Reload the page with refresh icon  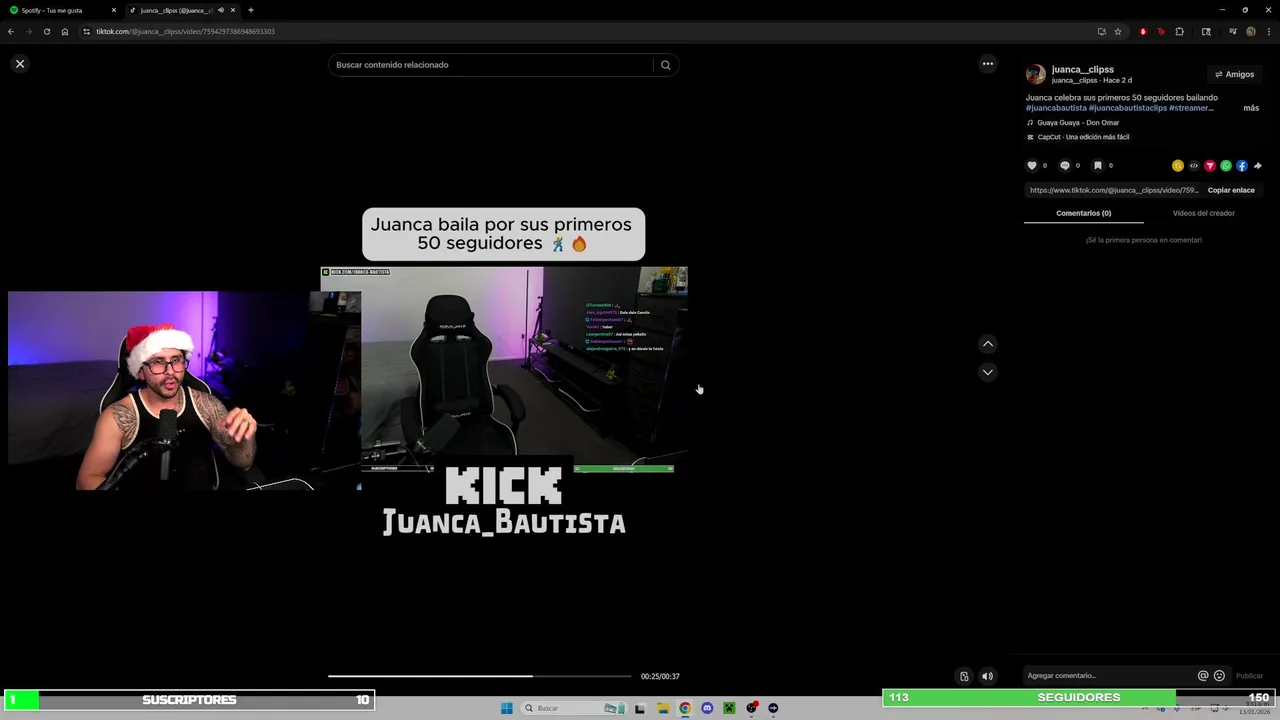[x=46, y=31]
